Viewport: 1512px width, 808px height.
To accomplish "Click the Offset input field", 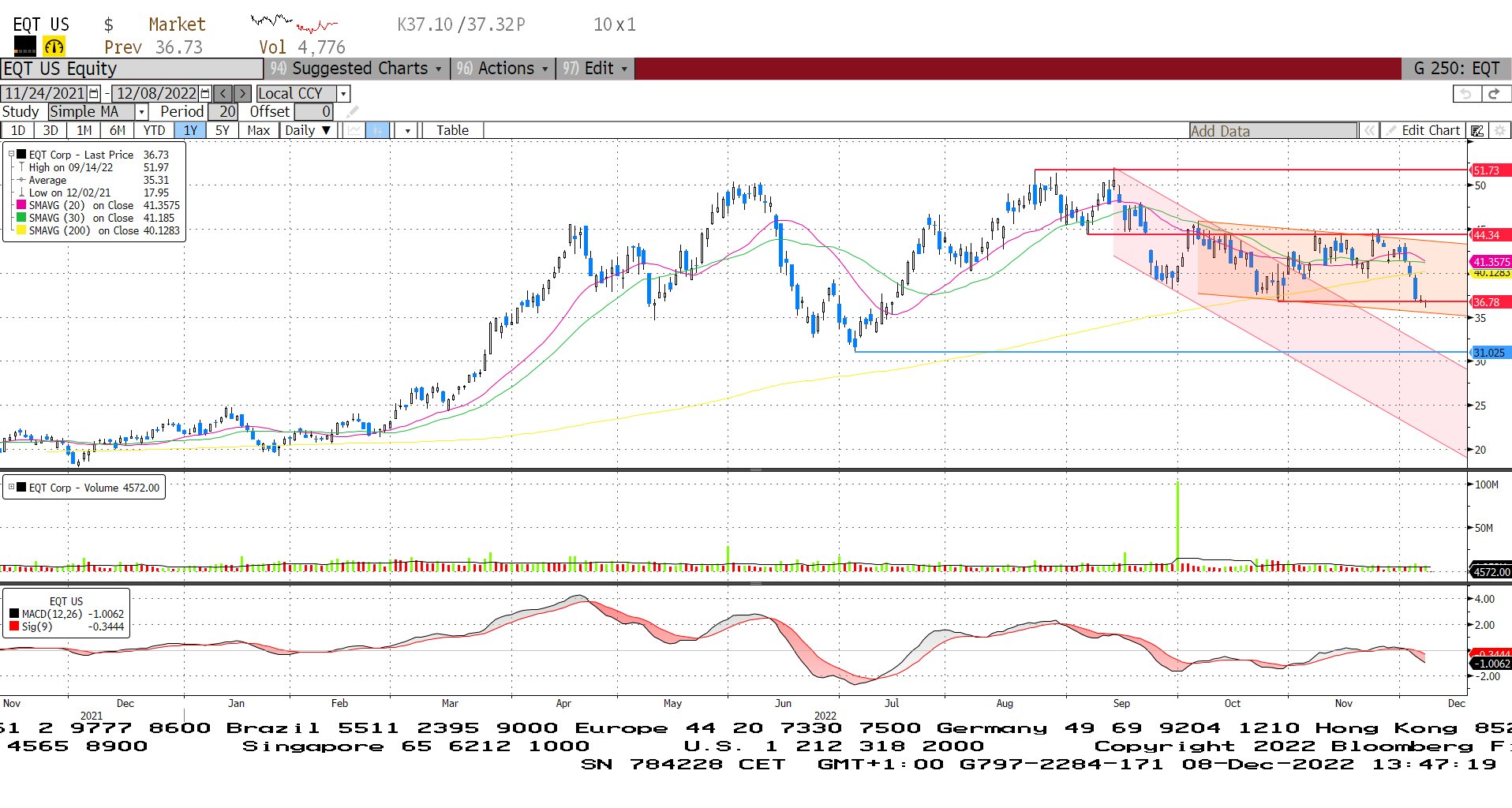I will (314, 112).
